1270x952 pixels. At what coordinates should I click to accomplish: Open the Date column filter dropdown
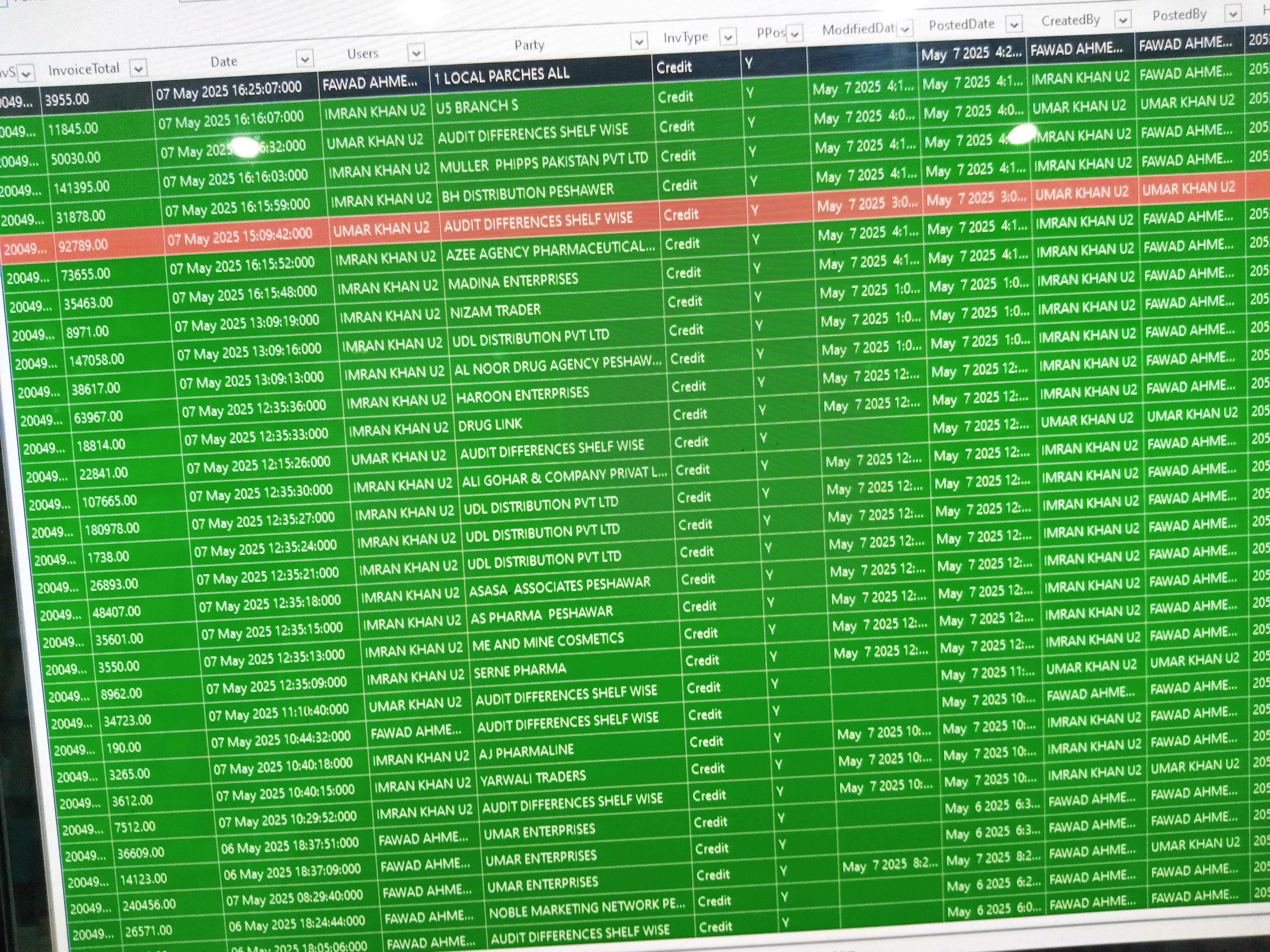click(x=305, y=58)
